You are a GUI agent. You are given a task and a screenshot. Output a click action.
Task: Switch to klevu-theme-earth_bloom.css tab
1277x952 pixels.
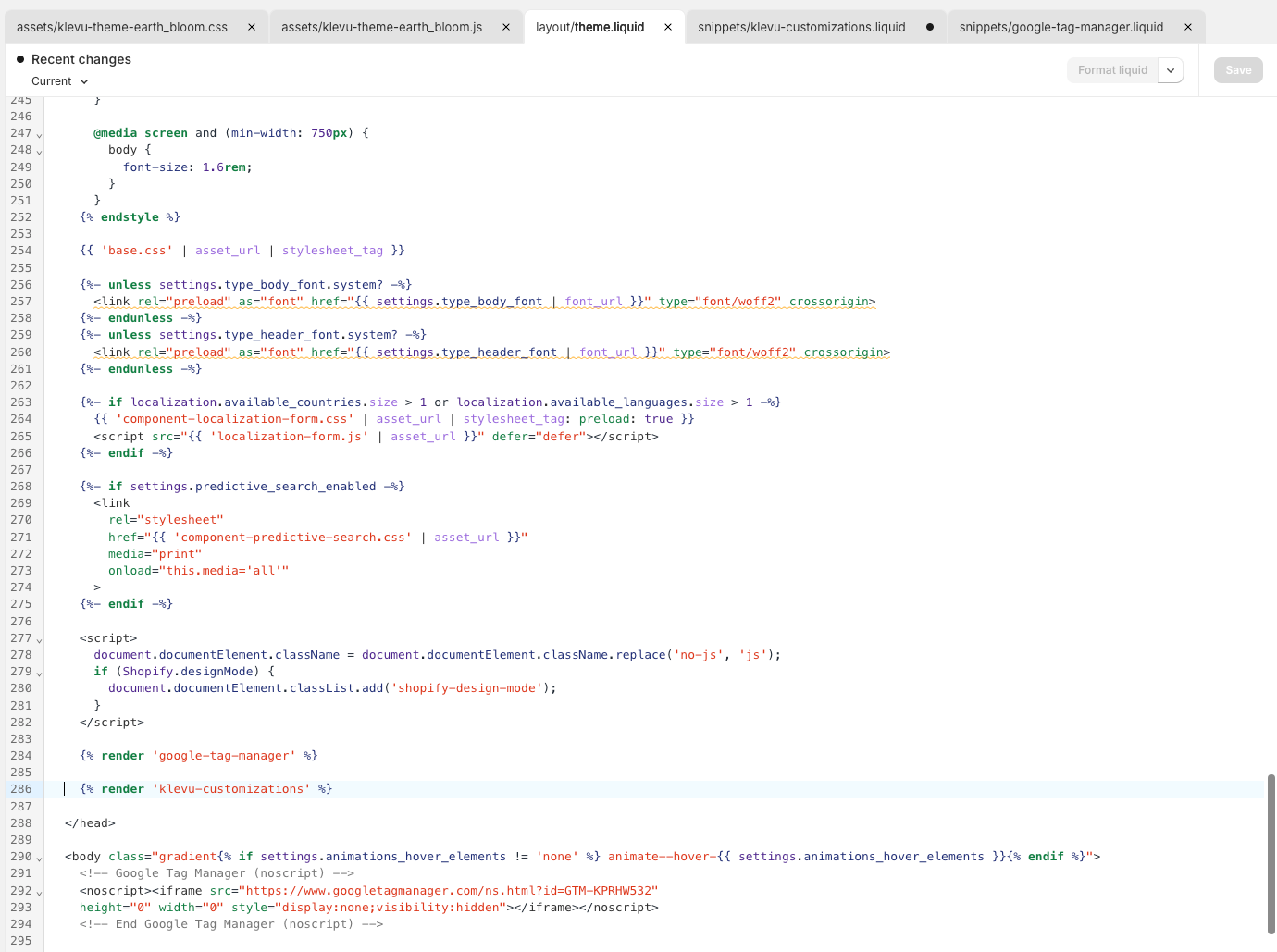coord(122,27)
